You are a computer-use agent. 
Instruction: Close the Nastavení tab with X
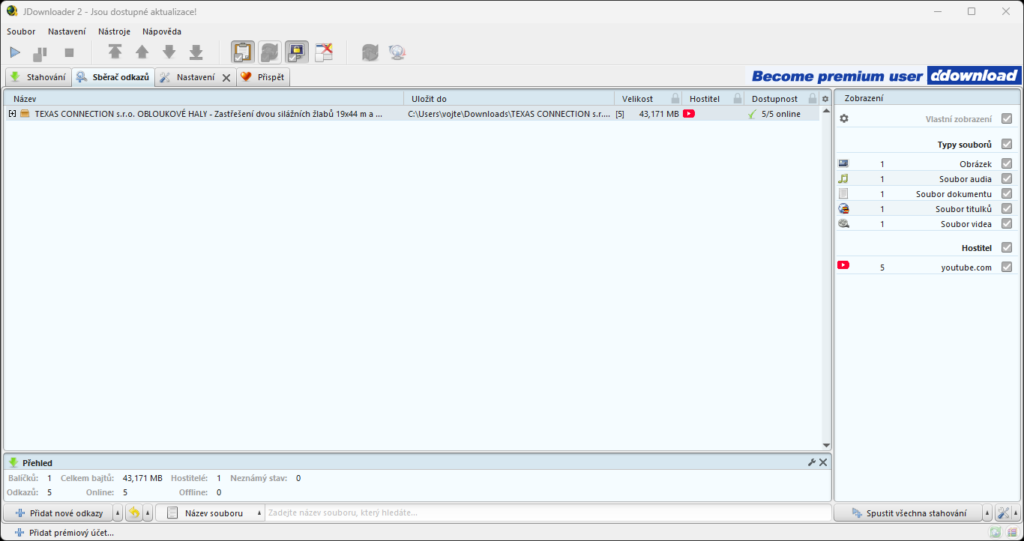click(x=226, y=77)
